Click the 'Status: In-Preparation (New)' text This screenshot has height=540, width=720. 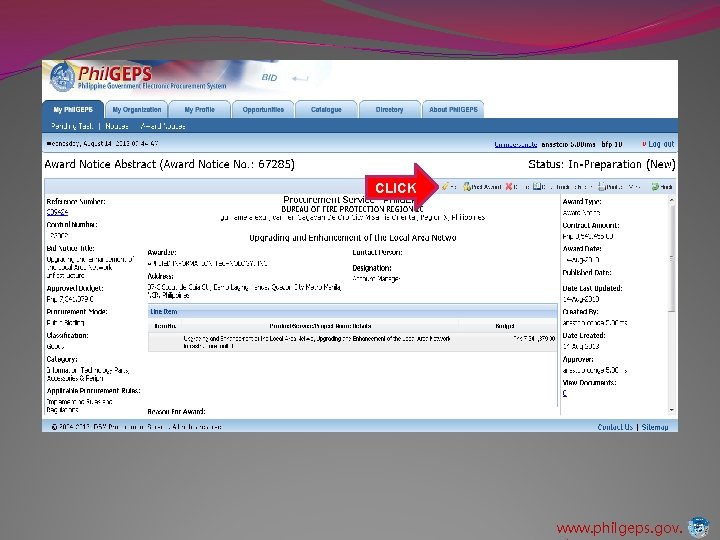coord(602,164)
